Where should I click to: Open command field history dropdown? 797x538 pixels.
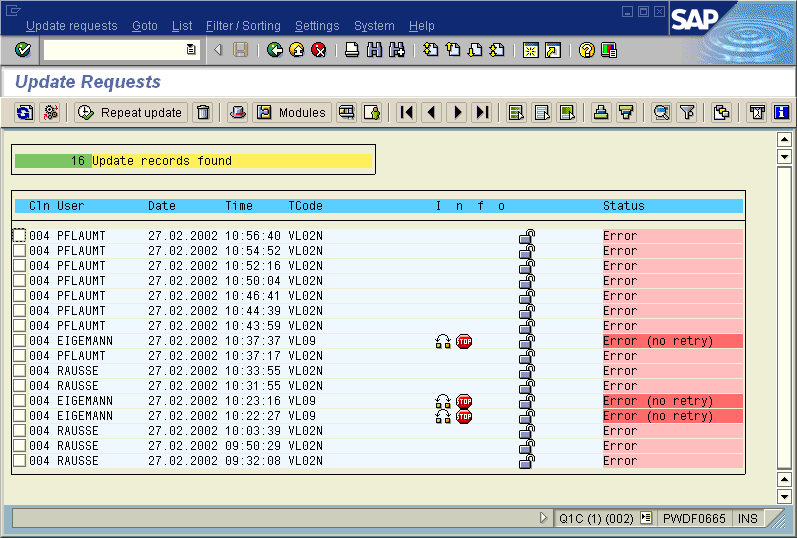pyautogui.click(x=191, y=49)
